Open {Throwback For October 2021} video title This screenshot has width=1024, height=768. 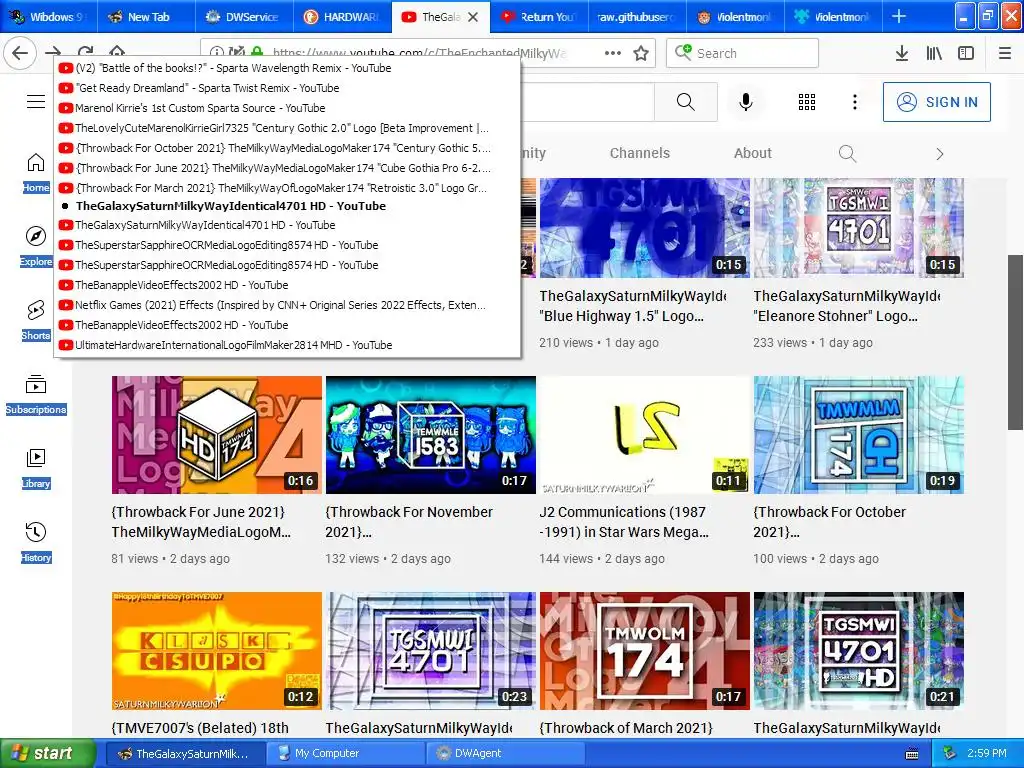tap(829, 522)
